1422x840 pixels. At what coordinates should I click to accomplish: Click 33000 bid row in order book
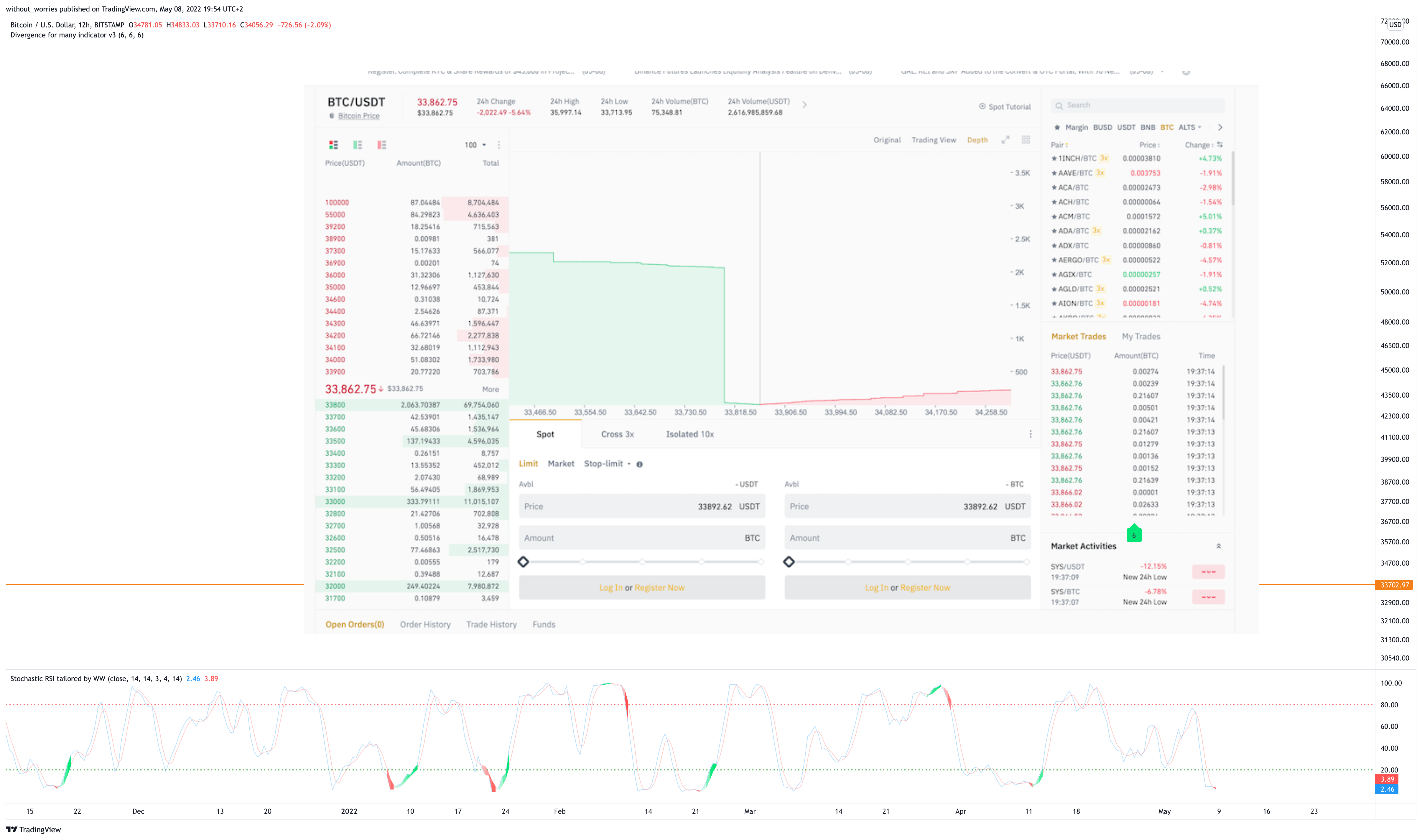click(x=412, y=502)
